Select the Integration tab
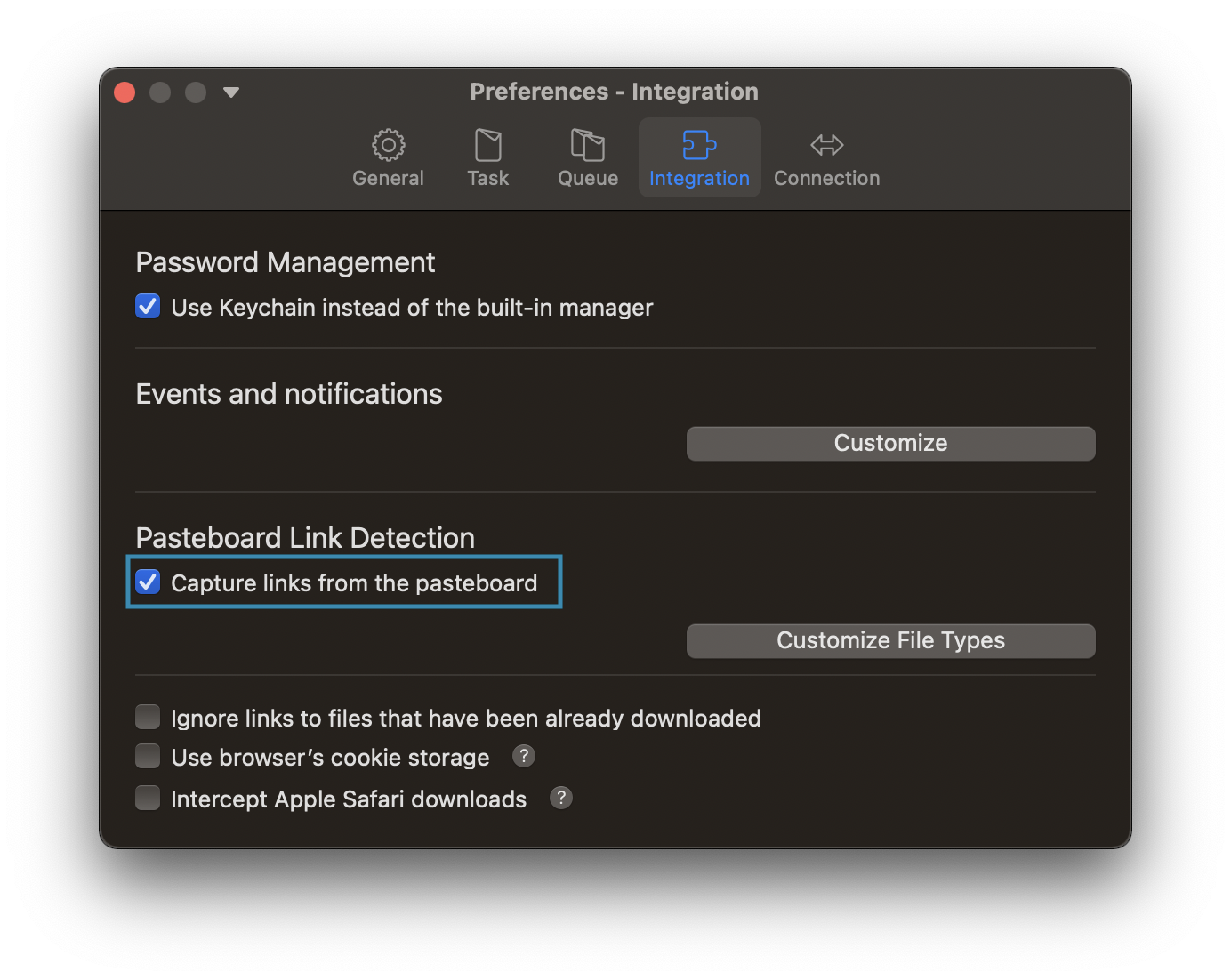Image resolution: width=1231 pixels, height=980 pixels. click(699, 158)
